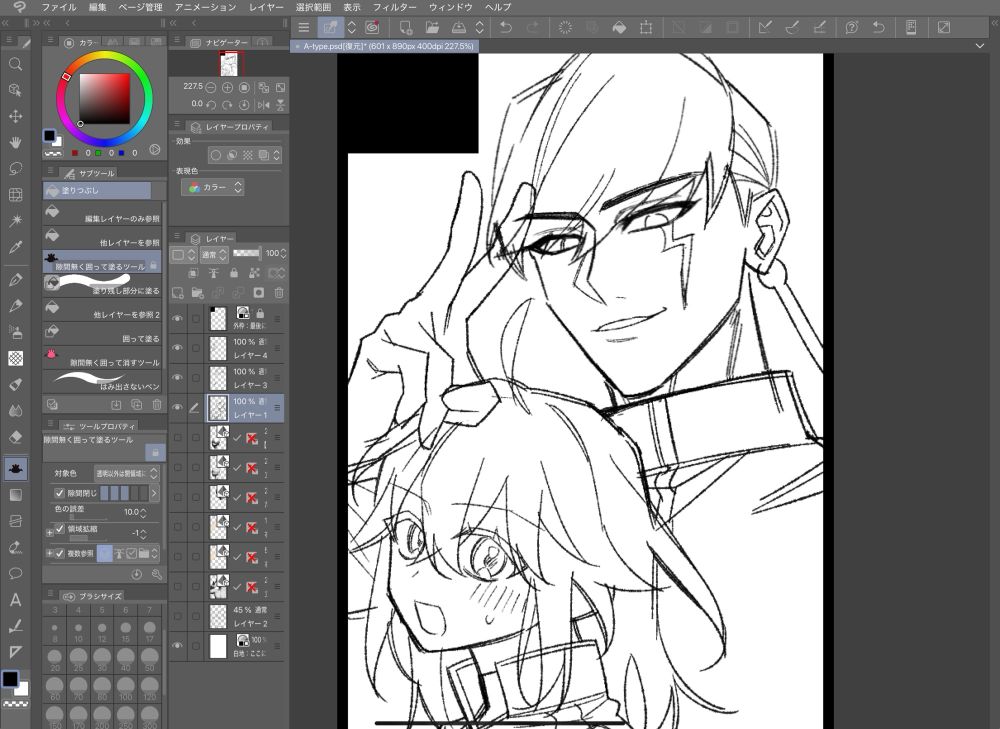Screen dimensions: 1000x729
Task: Toggle the 隙間閉じ checkbox
Action: pos(59,493)
